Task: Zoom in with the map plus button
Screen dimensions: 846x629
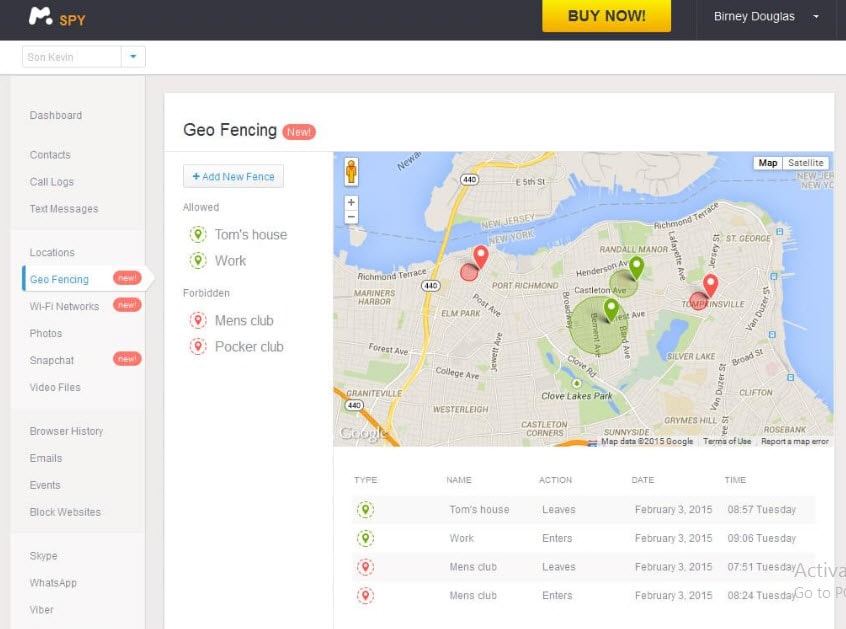Action: [x=351, y=202]
